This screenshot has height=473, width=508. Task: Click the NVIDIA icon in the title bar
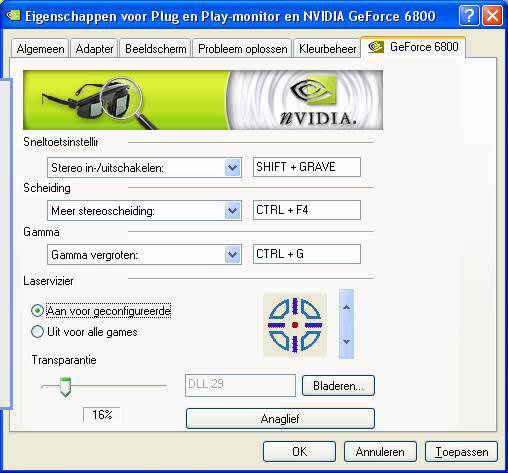[x=13, y=15]
